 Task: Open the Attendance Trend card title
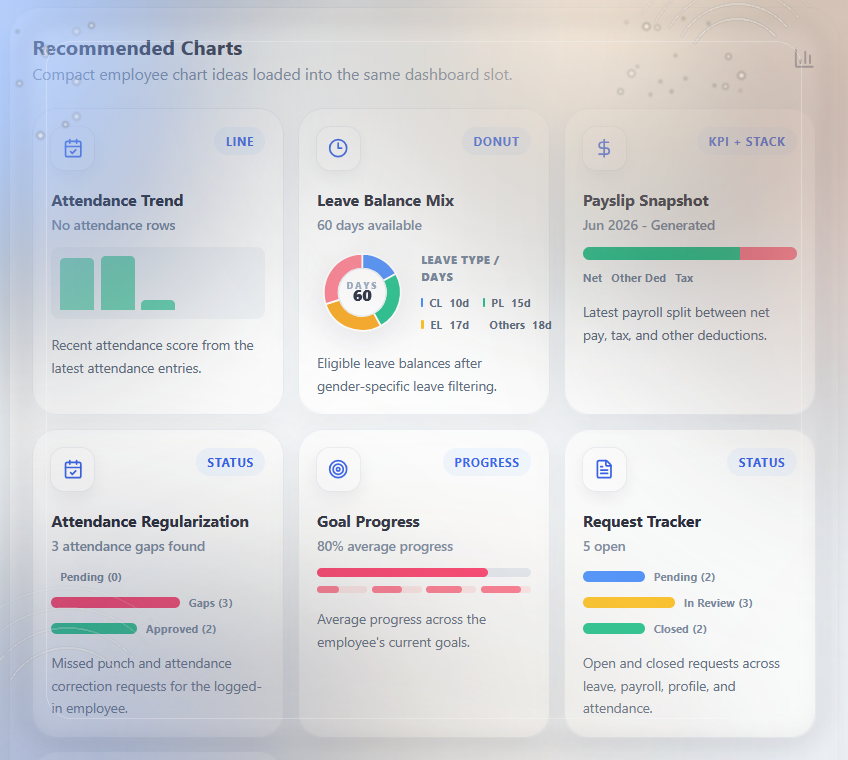tap(117, 201)
